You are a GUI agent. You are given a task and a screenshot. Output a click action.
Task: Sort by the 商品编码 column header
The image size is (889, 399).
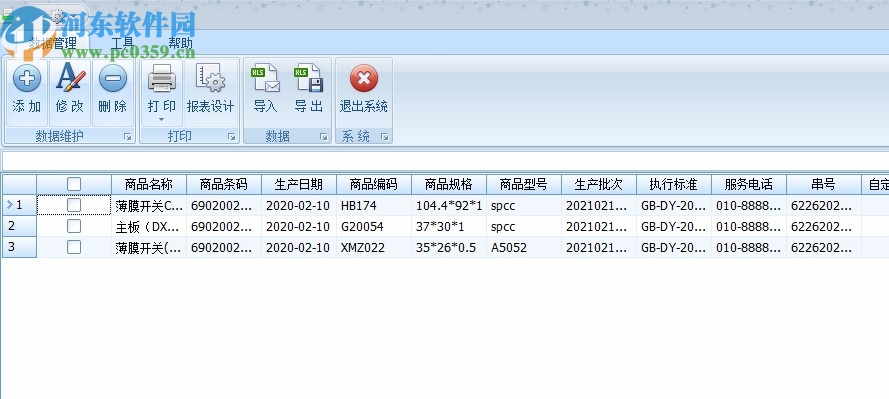click(374, 184)
